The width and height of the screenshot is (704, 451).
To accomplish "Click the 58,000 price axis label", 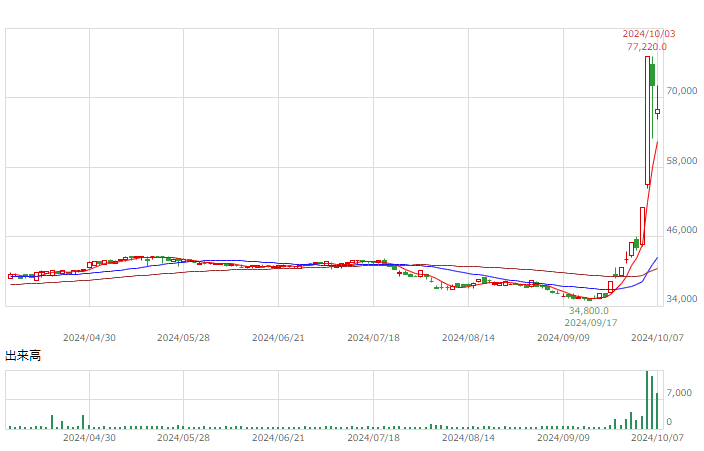I will coord(682,161).
